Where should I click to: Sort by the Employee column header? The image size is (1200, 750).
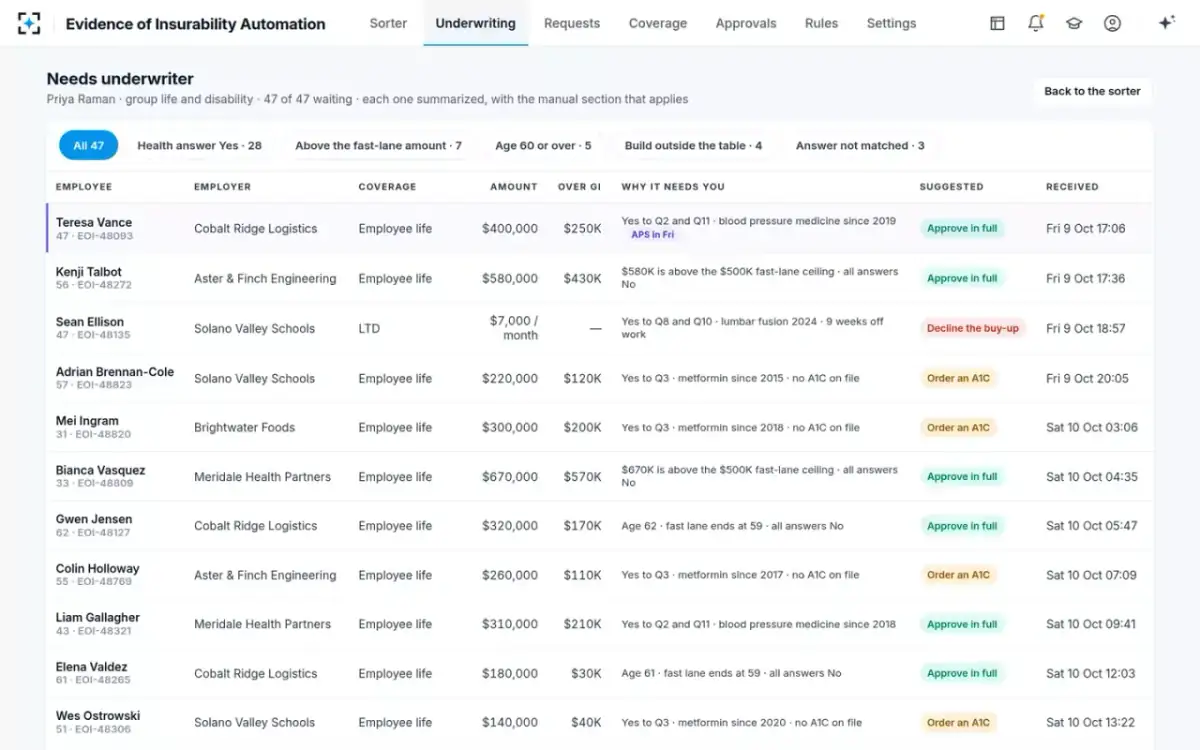coord(84,187)
